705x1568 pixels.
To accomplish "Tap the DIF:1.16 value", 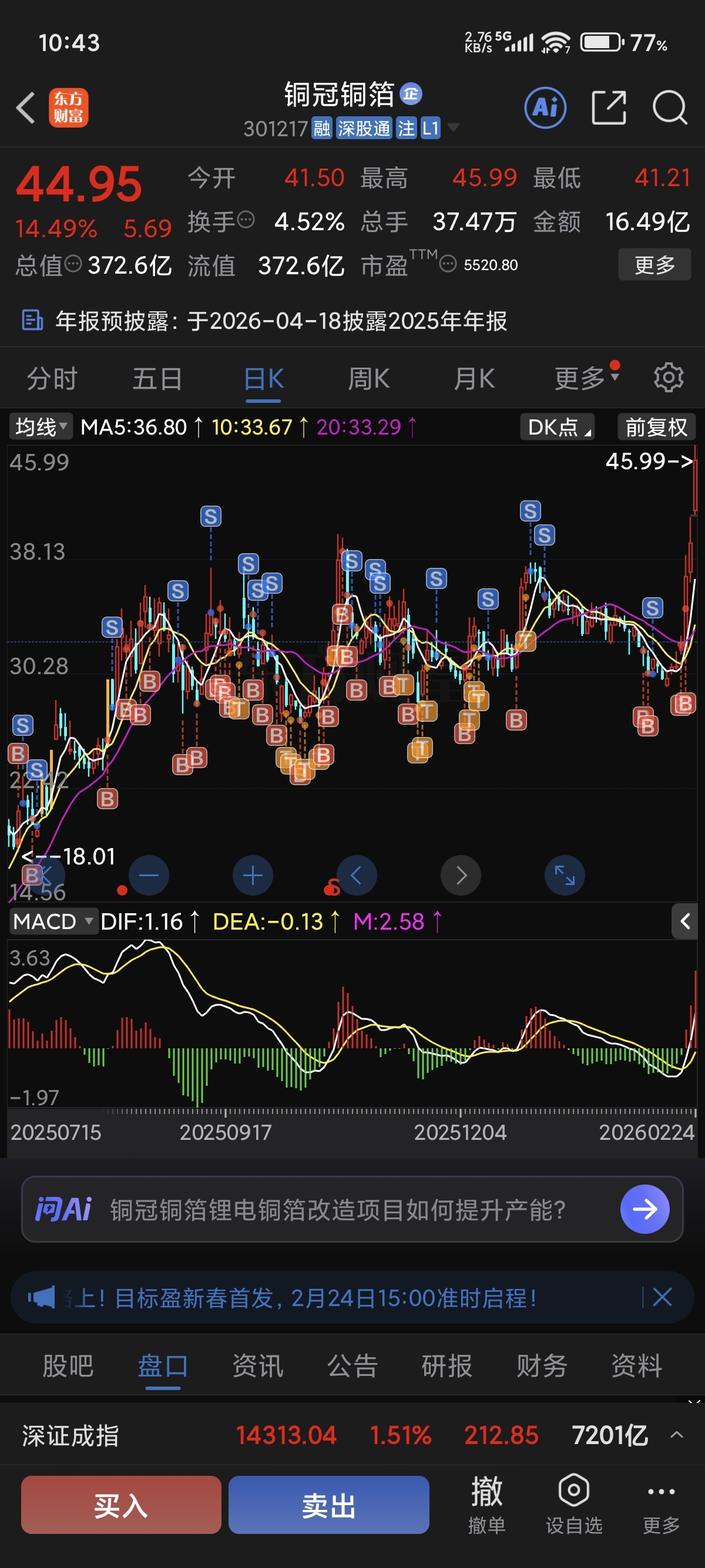I will tap(141, 921).
